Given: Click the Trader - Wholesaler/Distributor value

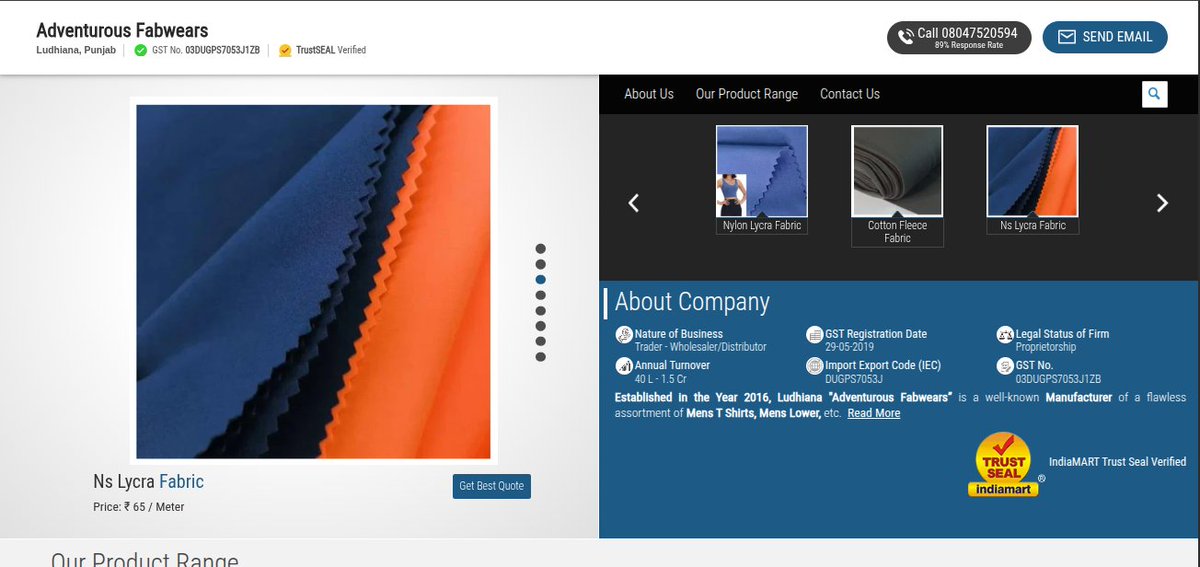Looking at the screenshot, I should point(701,347).
